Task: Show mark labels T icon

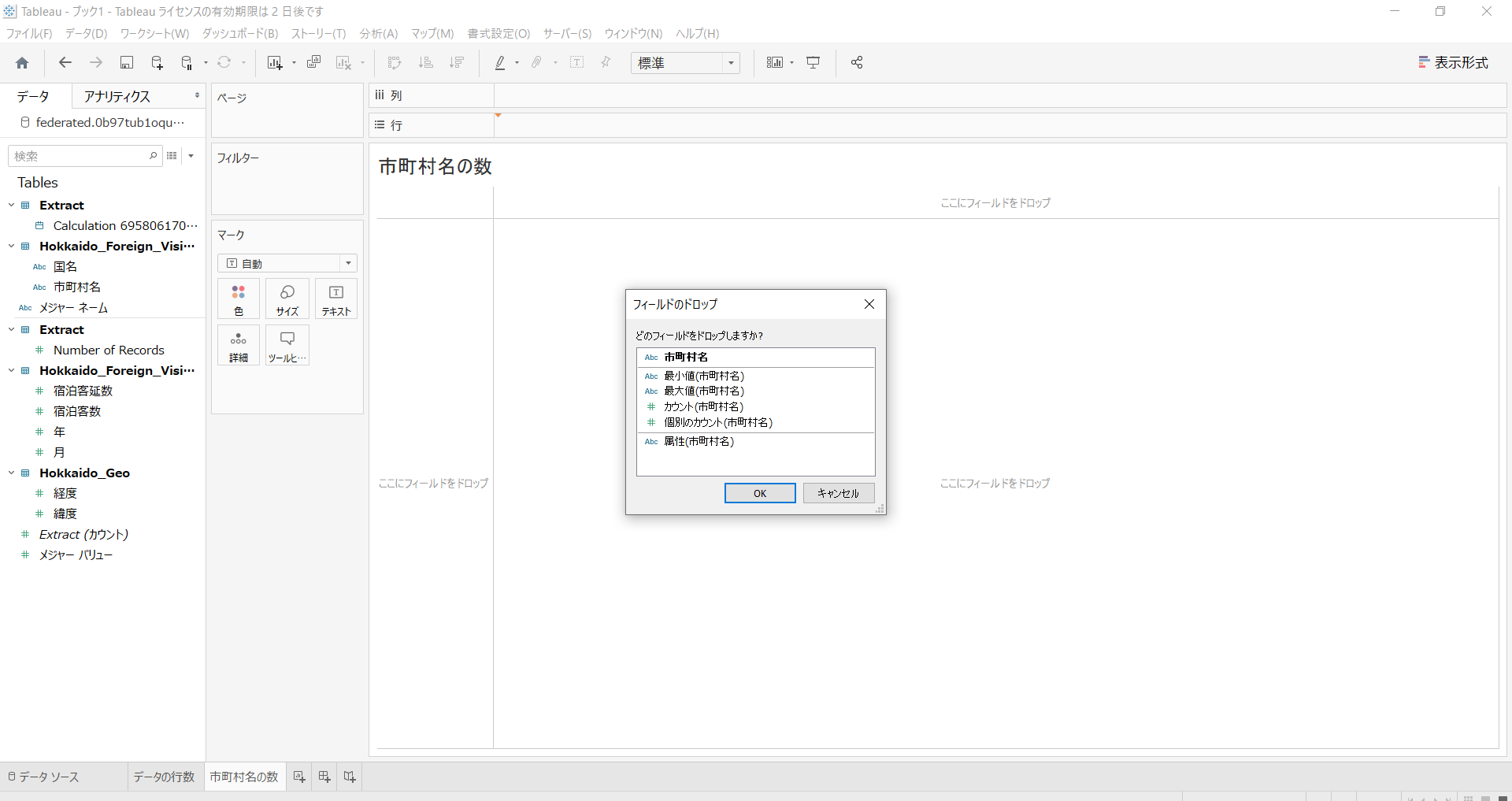Action: [576, 63]
